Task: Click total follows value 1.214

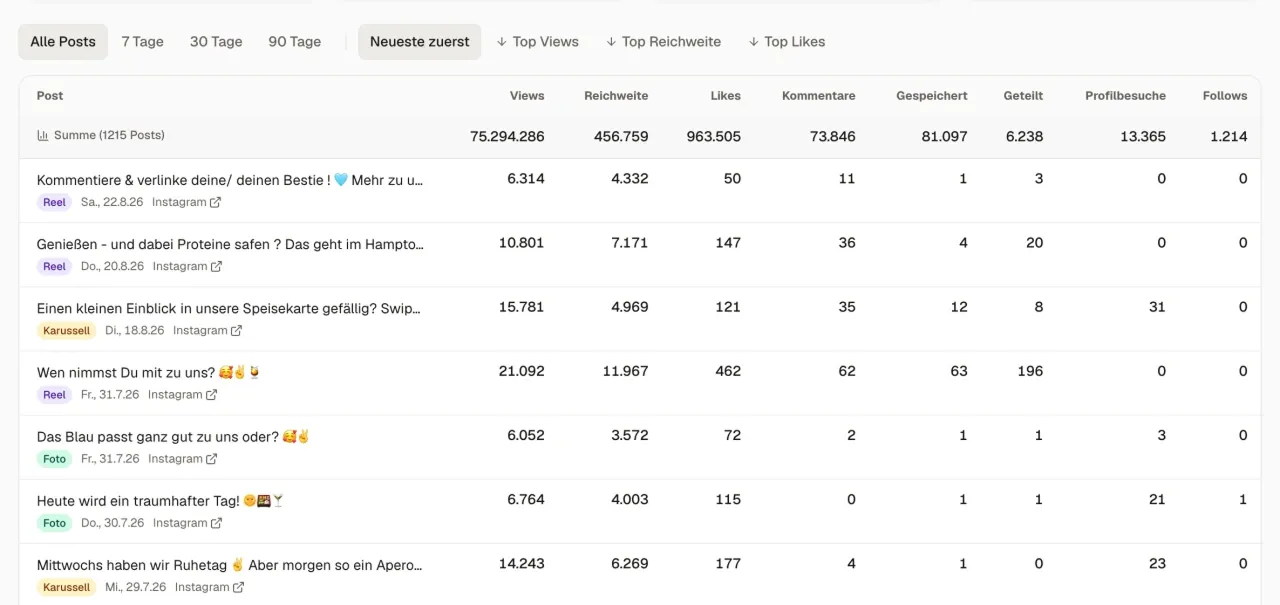Action: (x=1229, y=136)
